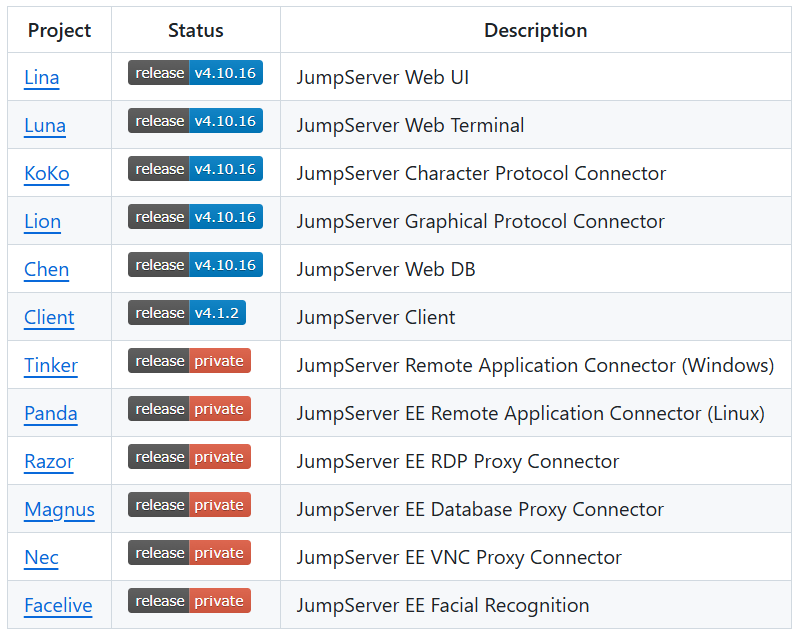
Task: Follow the Magnus project link
Action: [x=59, y=509]
